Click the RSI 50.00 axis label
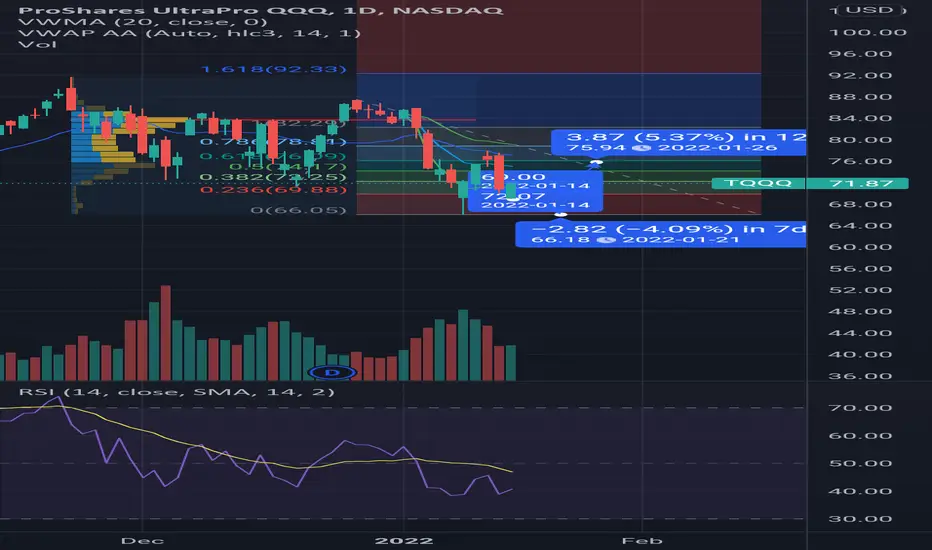Screen dimensions: 932x550 coord(861,463)
